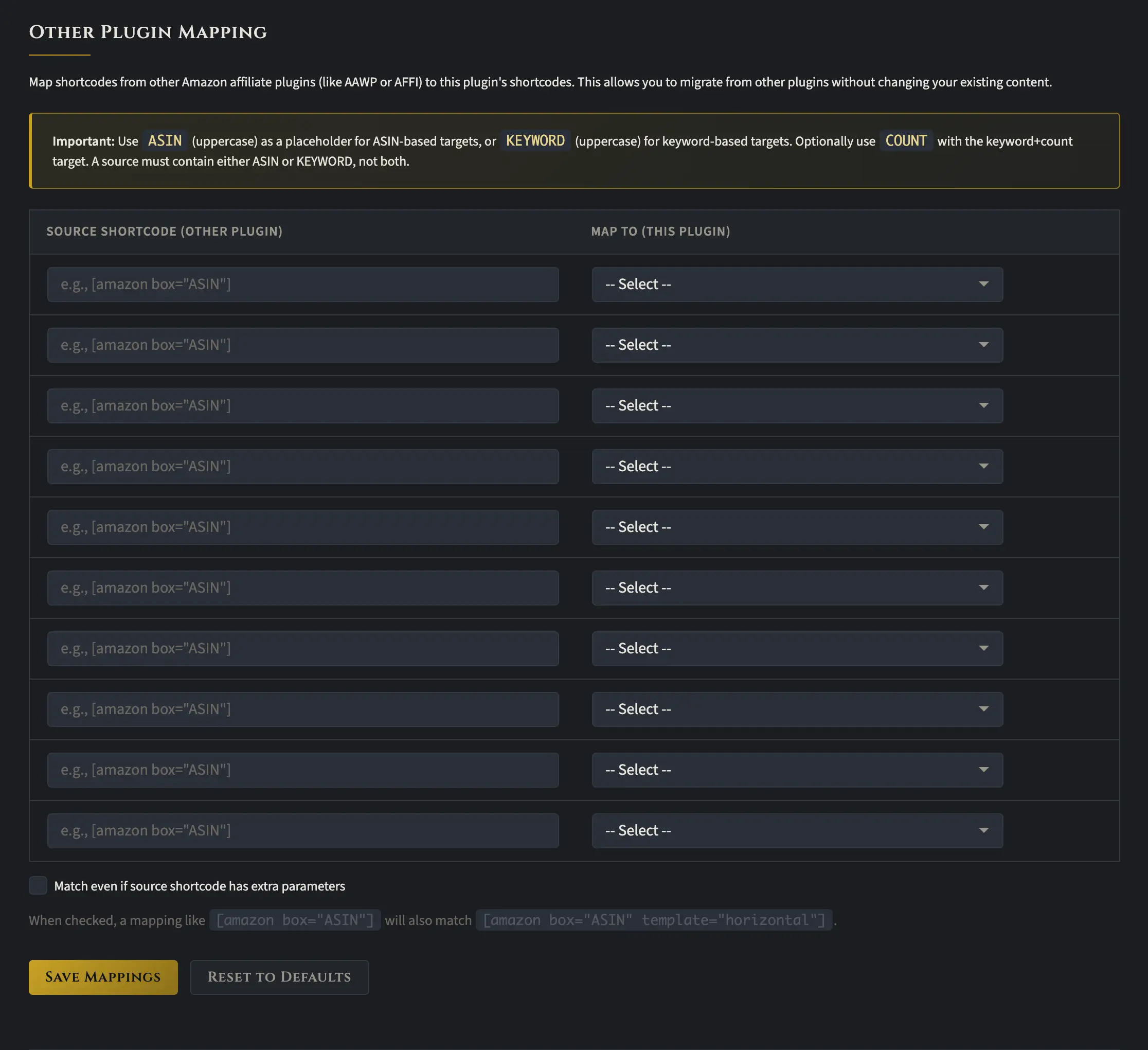
Task: Open the first row's Select dropdown
Action: 797,284
